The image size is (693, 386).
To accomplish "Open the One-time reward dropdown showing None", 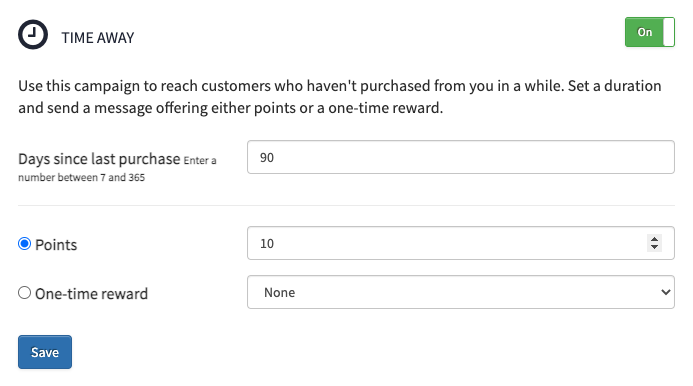I will (461, 292).
